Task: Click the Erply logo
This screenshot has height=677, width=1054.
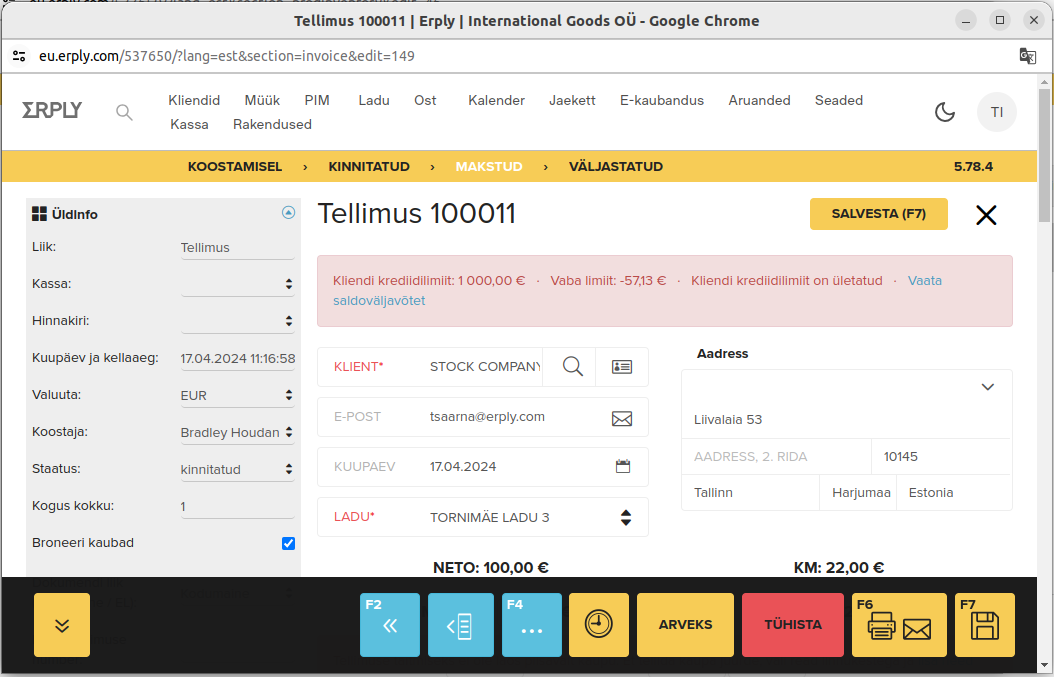Action: [52, 110]
